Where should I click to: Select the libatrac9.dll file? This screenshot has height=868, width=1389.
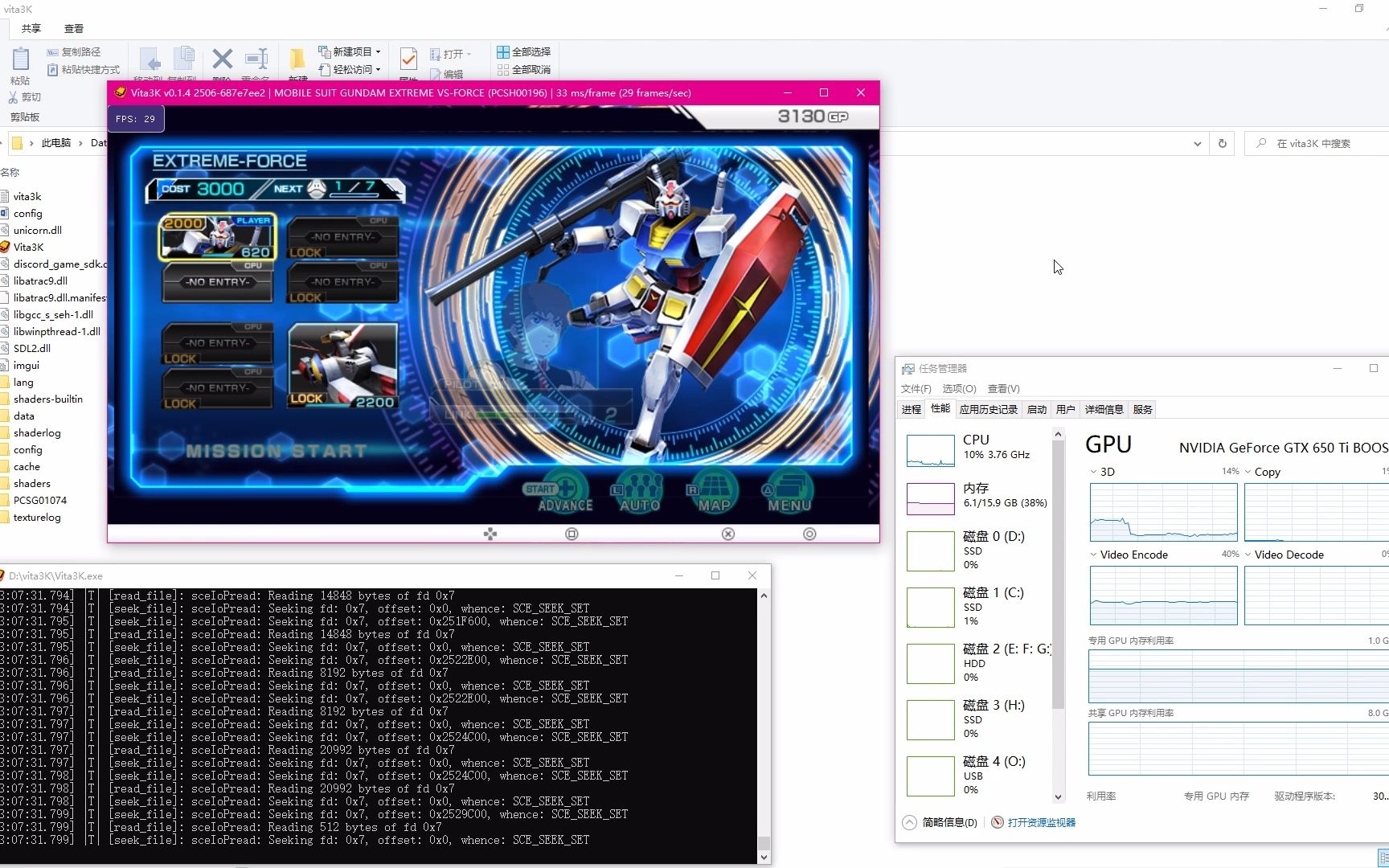(40, 280)
